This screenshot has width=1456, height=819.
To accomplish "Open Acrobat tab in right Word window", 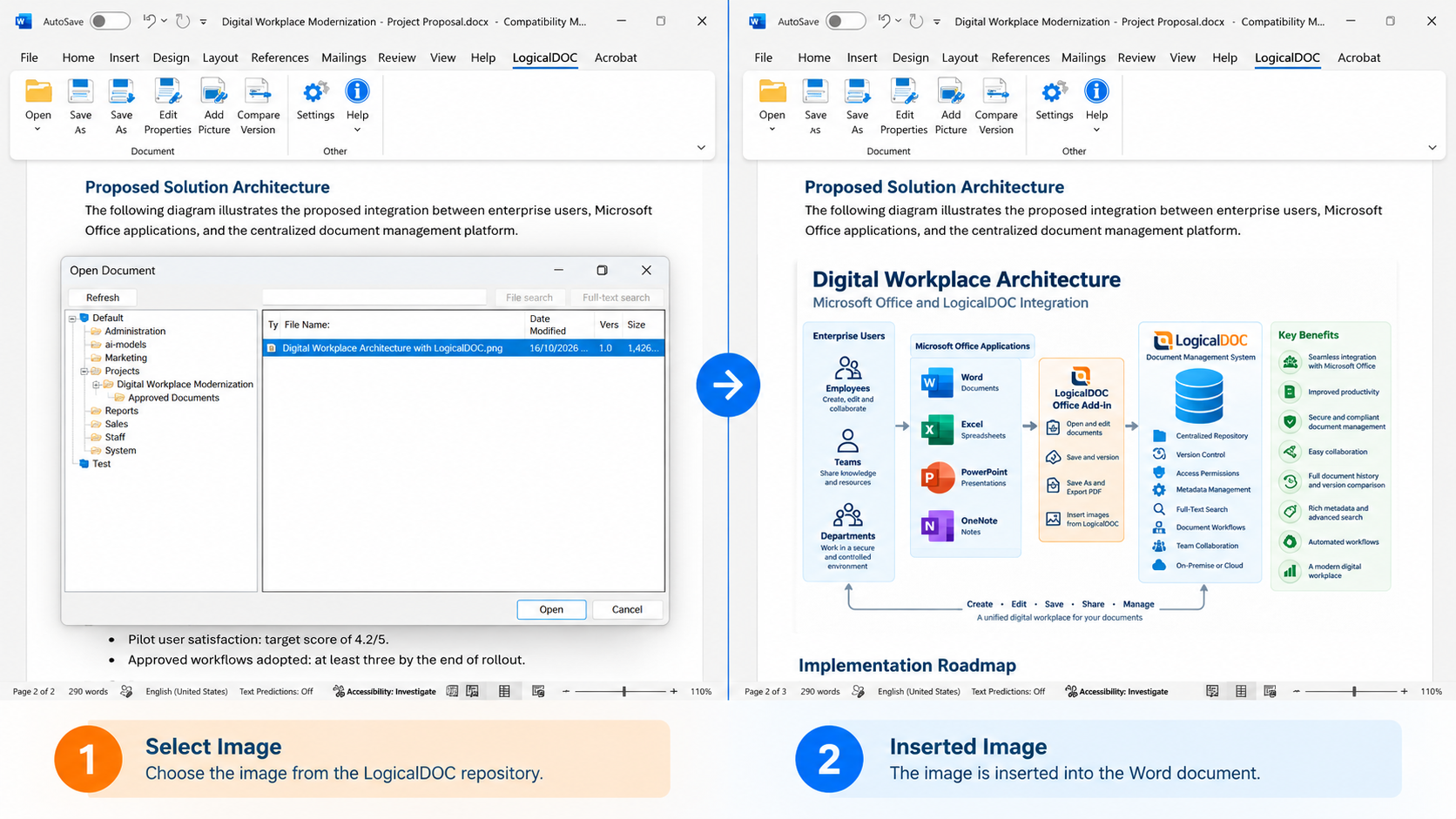I will pos(1358,57).
